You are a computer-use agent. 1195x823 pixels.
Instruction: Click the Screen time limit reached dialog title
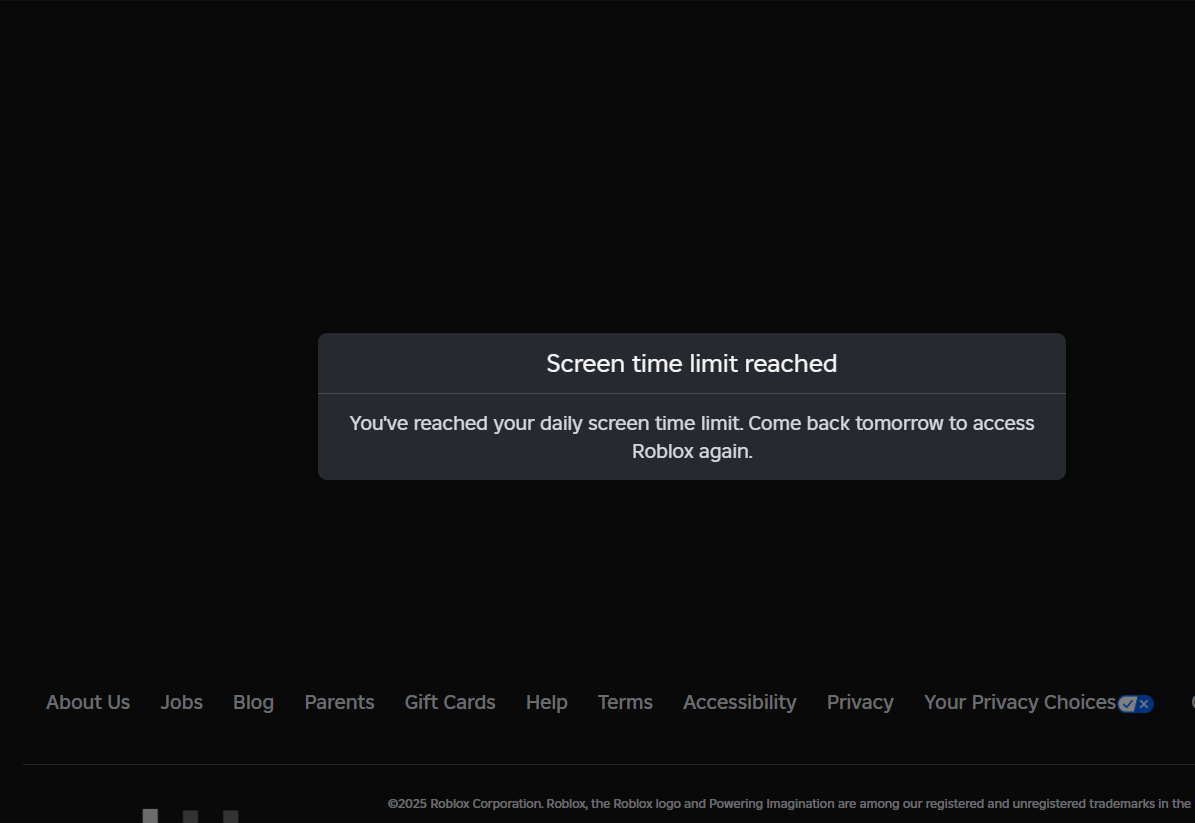[691, 363]
